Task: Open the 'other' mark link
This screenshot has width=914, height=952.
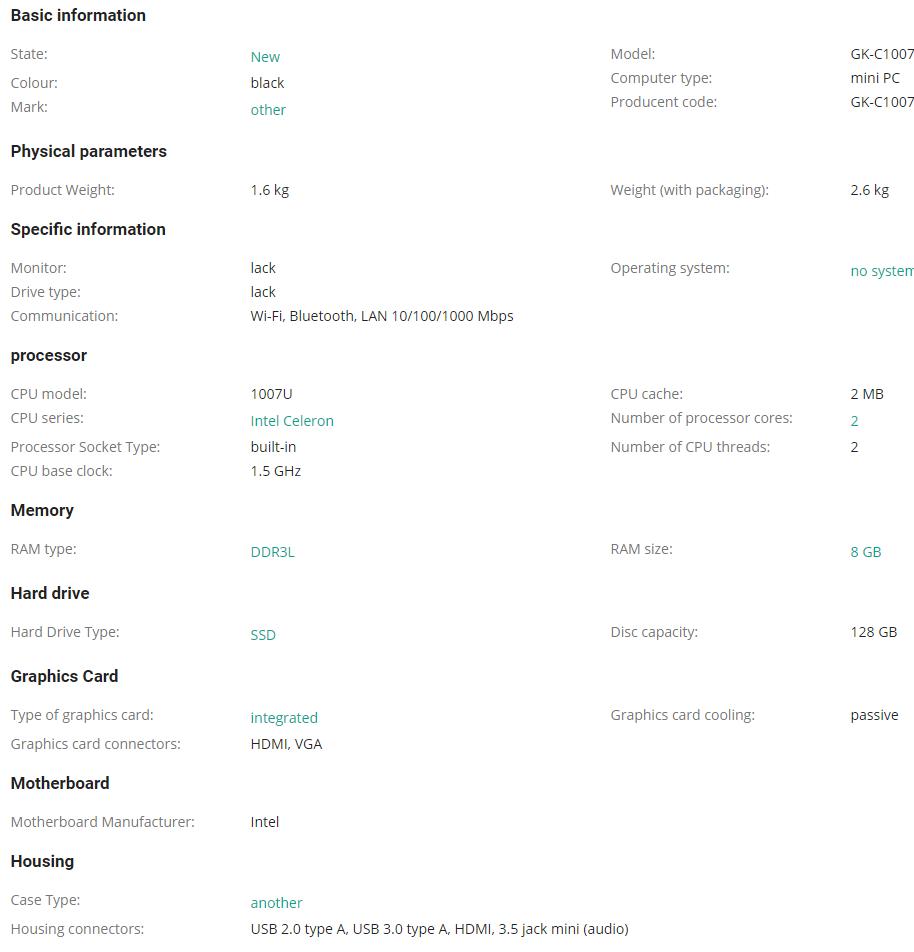Action: coord(268,110)
